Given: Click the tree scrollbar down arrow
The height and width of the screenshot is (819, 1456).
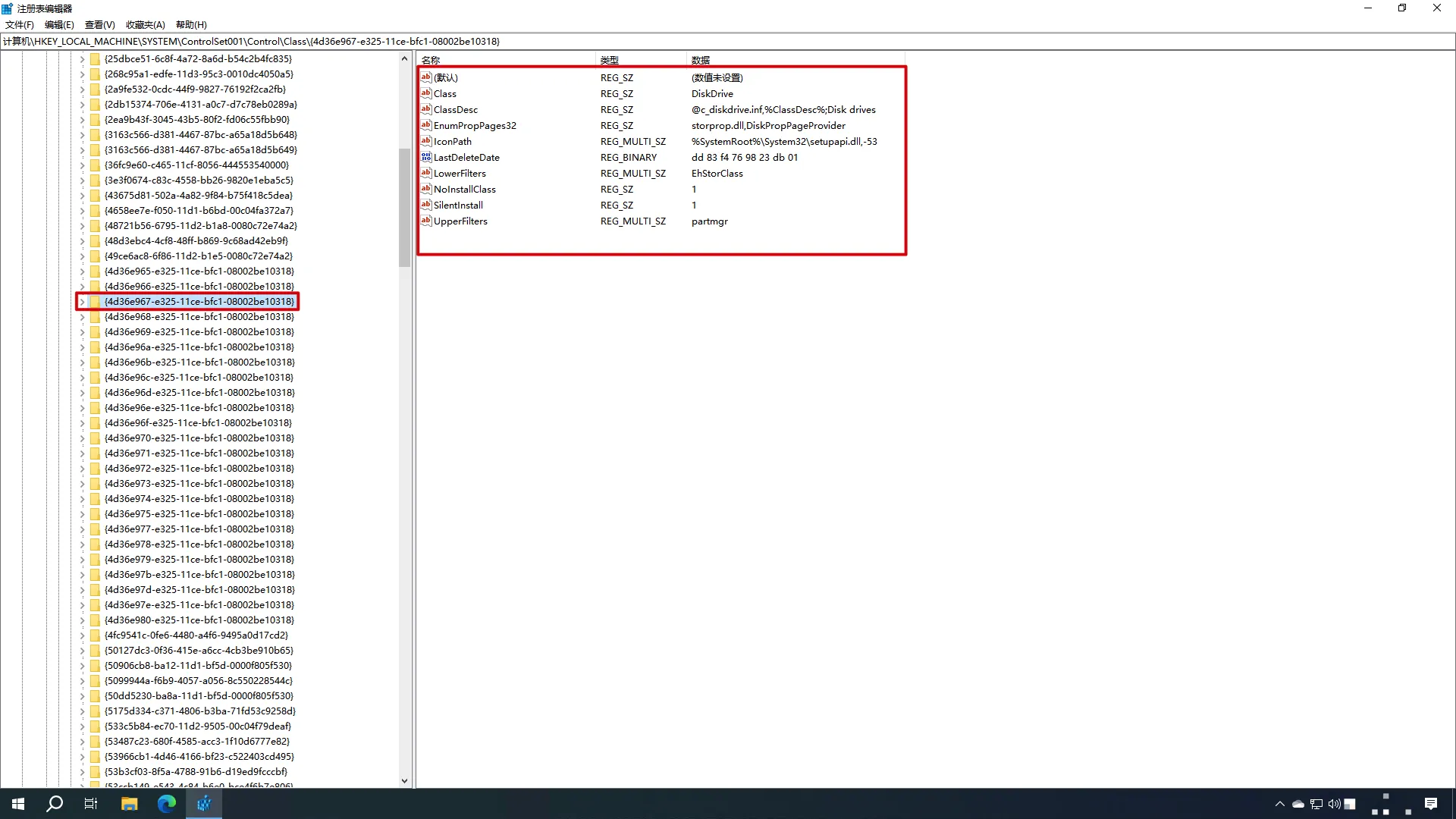Looking at the screenshot, I should pos(404,781).
